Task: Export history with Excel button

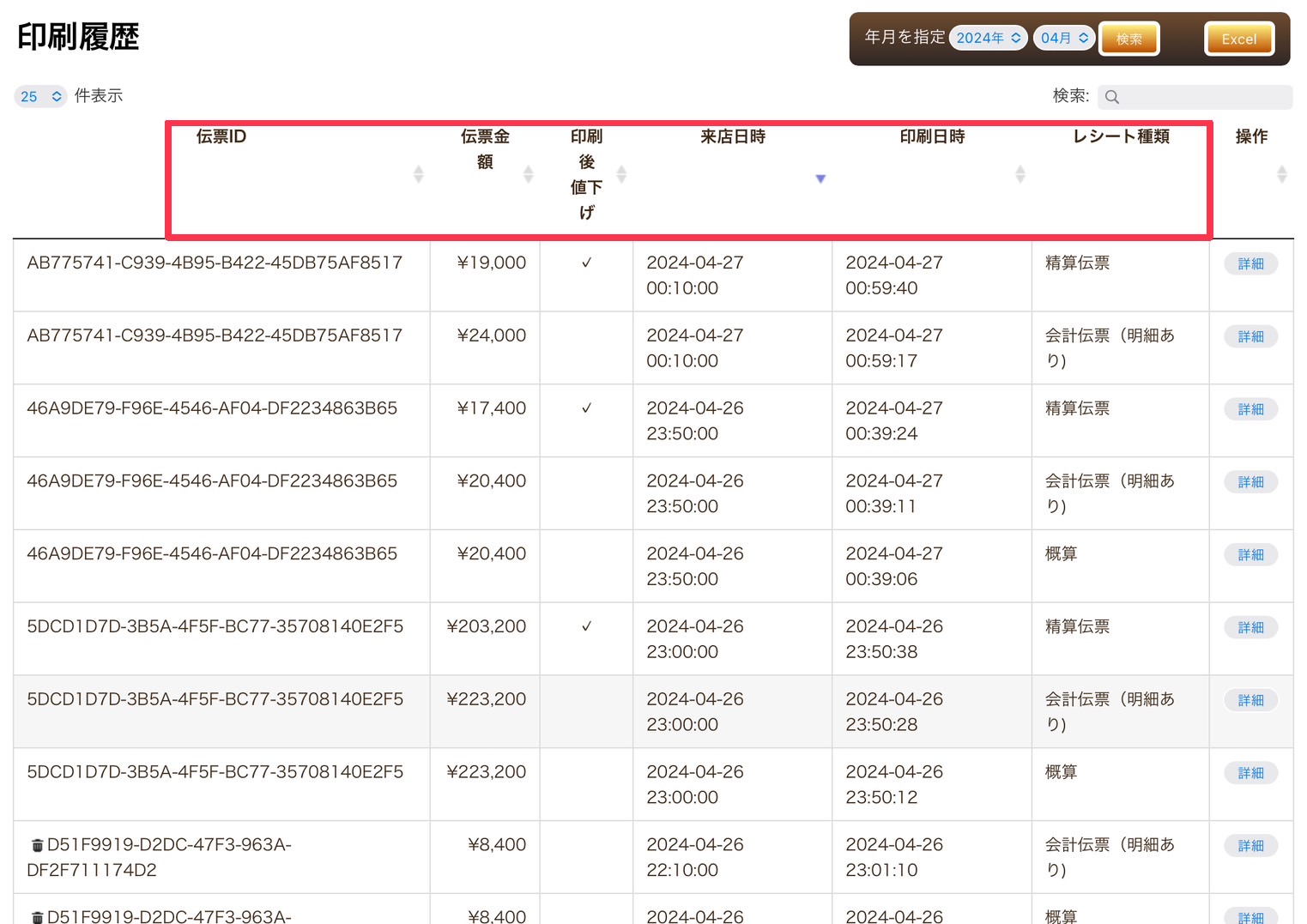Action: [x=1238, y=39]
